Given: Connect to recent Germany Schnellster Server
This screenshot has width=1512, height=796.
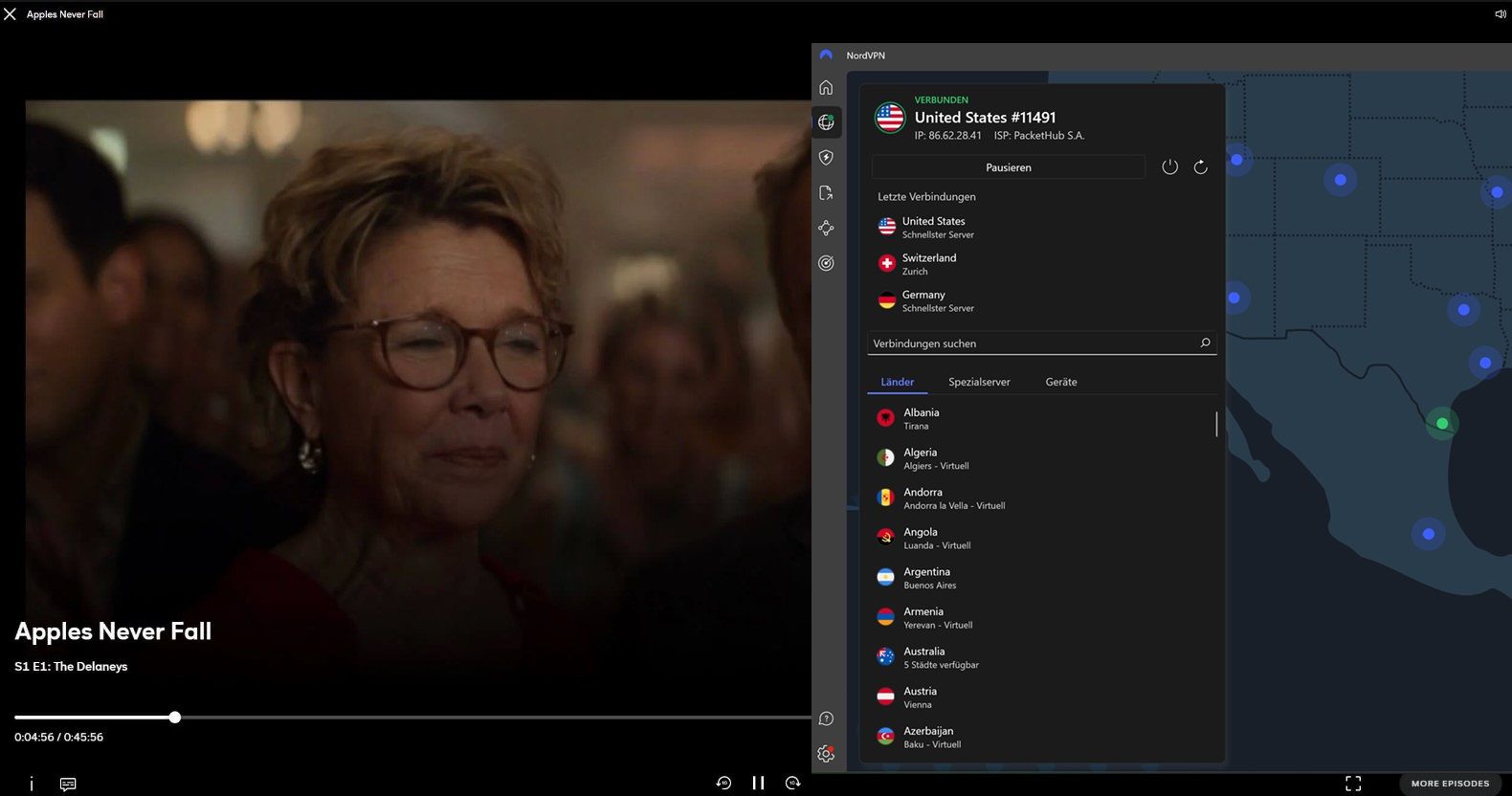Looking at the screenshot, I should (1043, 300).
